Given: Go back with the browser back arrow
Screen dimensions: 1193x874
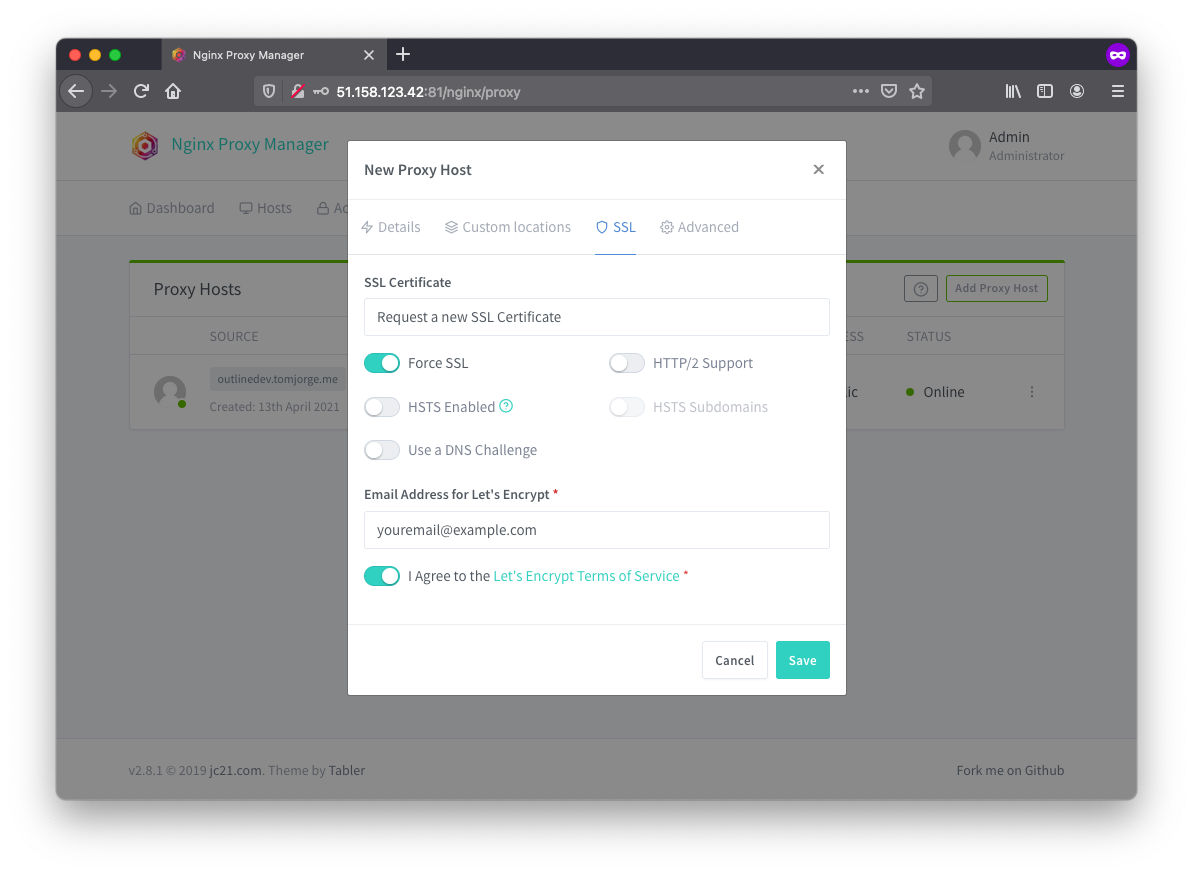Looking at the screenshot, I should point(76,92).
